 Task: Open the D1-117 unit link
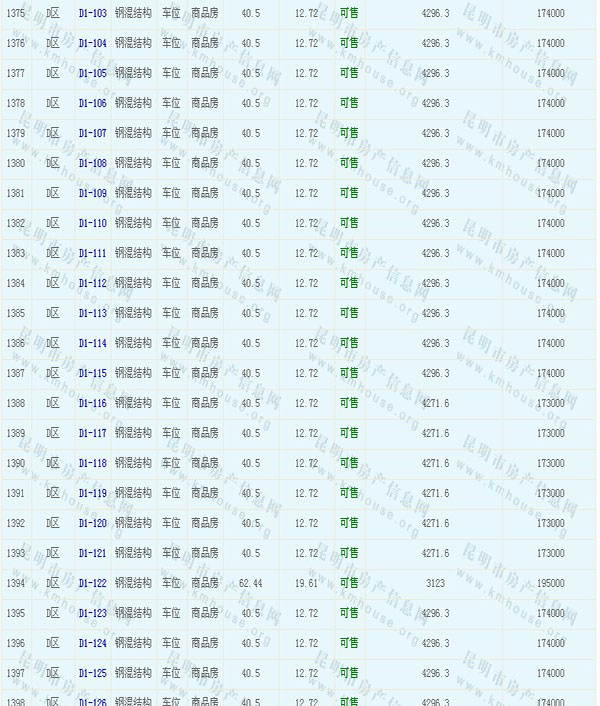click(92, 434)
